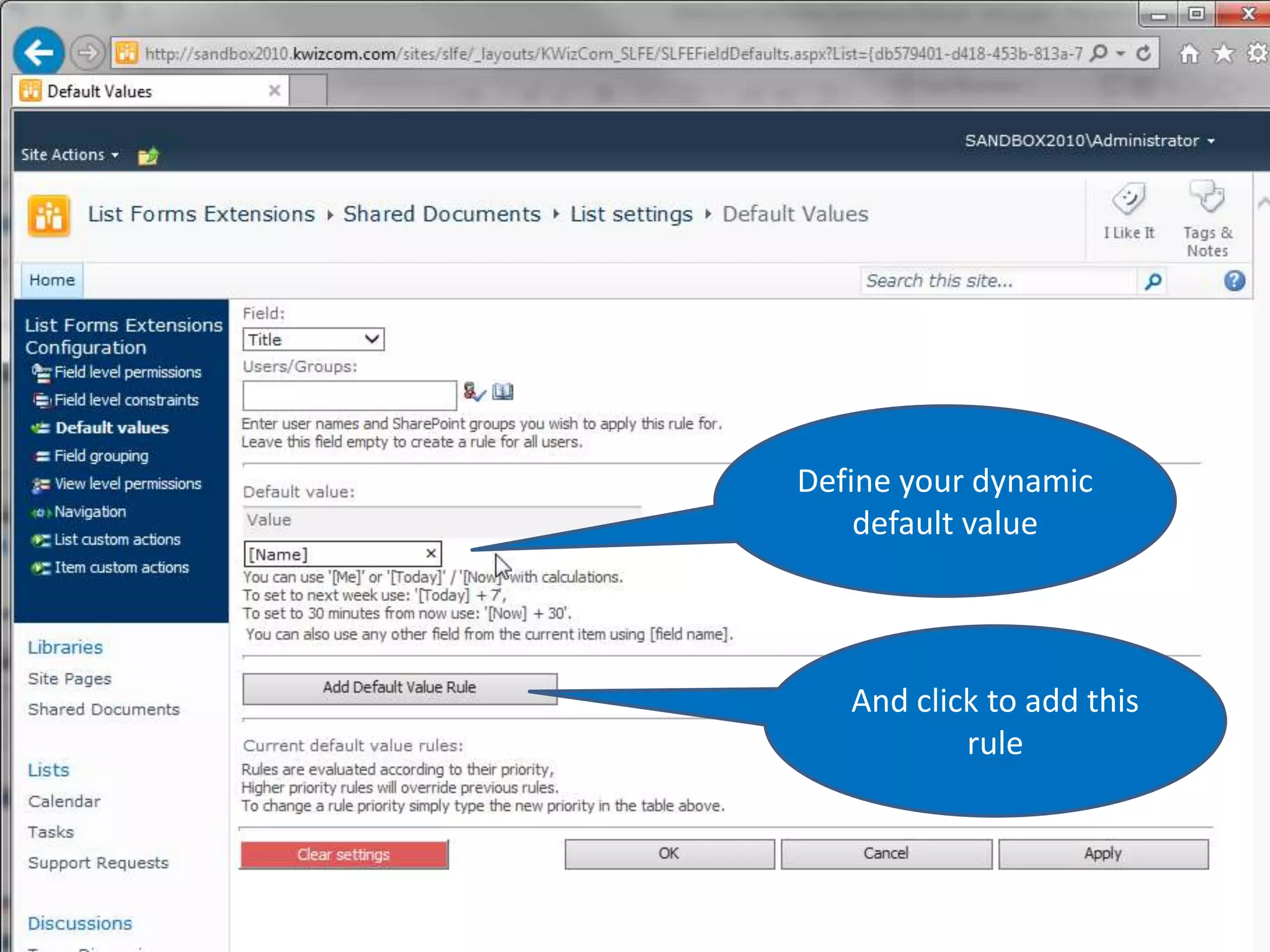The height and width of the screenshot is (952, 1270).
Task: Open Field level constraints configuration
Action: 127,400
